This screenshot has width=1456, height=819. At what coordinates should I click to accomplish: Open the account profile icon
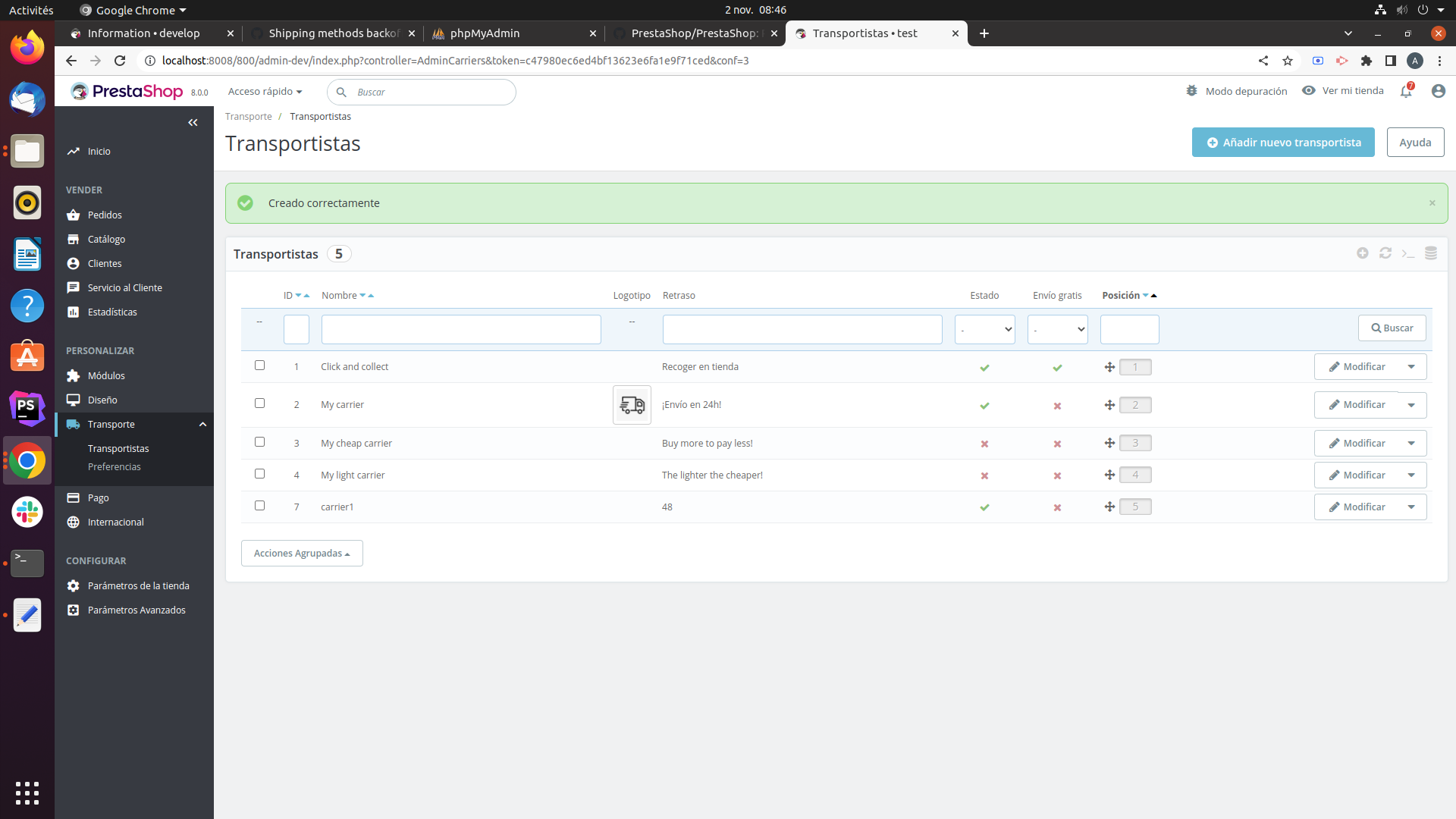pyautogui.click(x=1439, y=91)
